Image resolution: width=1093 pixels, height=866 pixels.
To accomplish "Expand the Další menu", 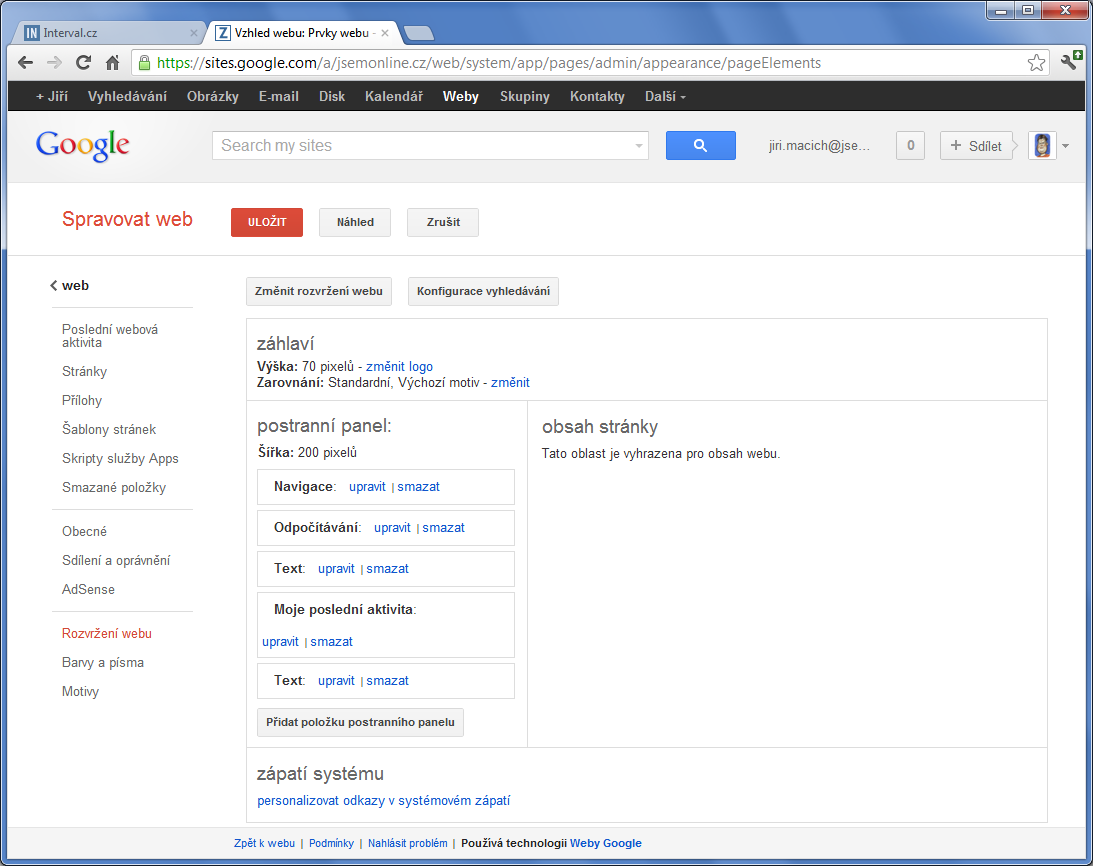I will tap(665, 97).
